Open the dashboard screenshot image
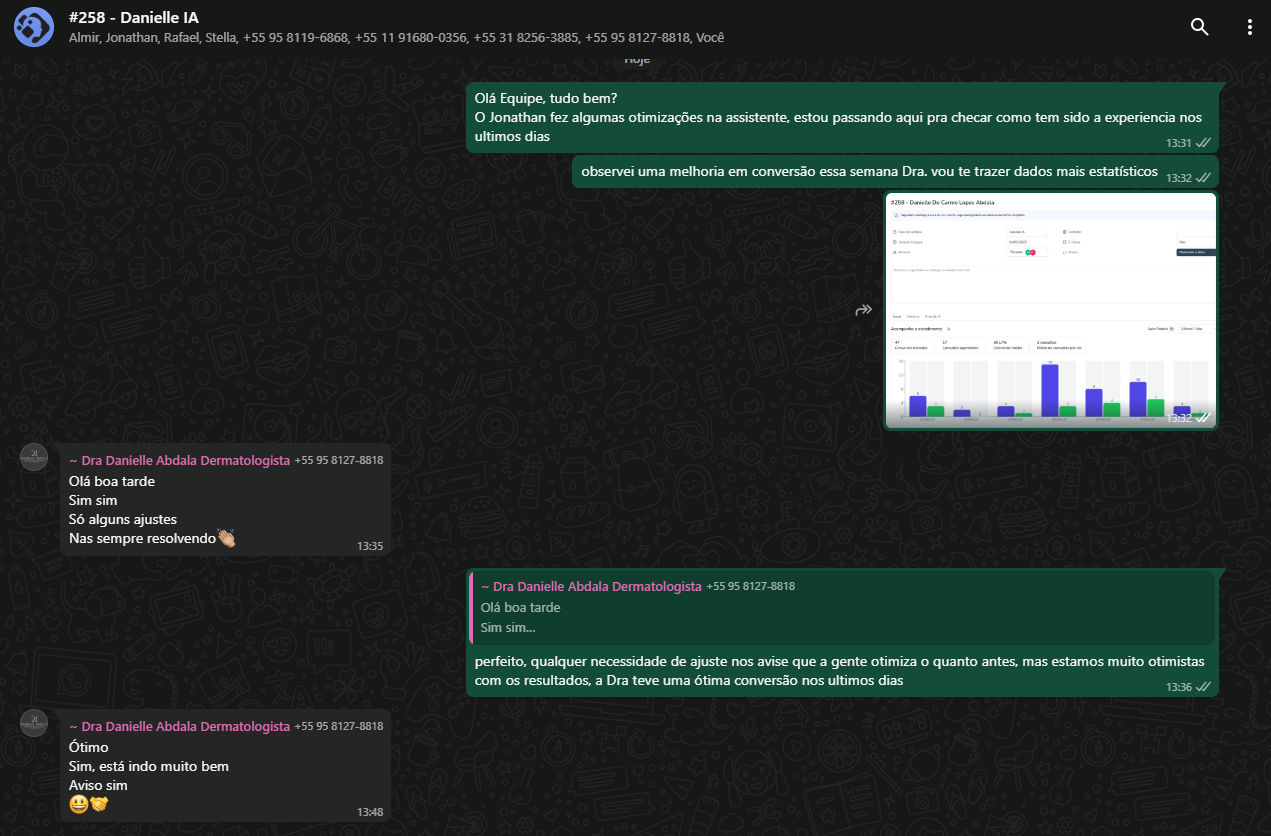This screenshot has width=1271, height=836. (1050, 310)
